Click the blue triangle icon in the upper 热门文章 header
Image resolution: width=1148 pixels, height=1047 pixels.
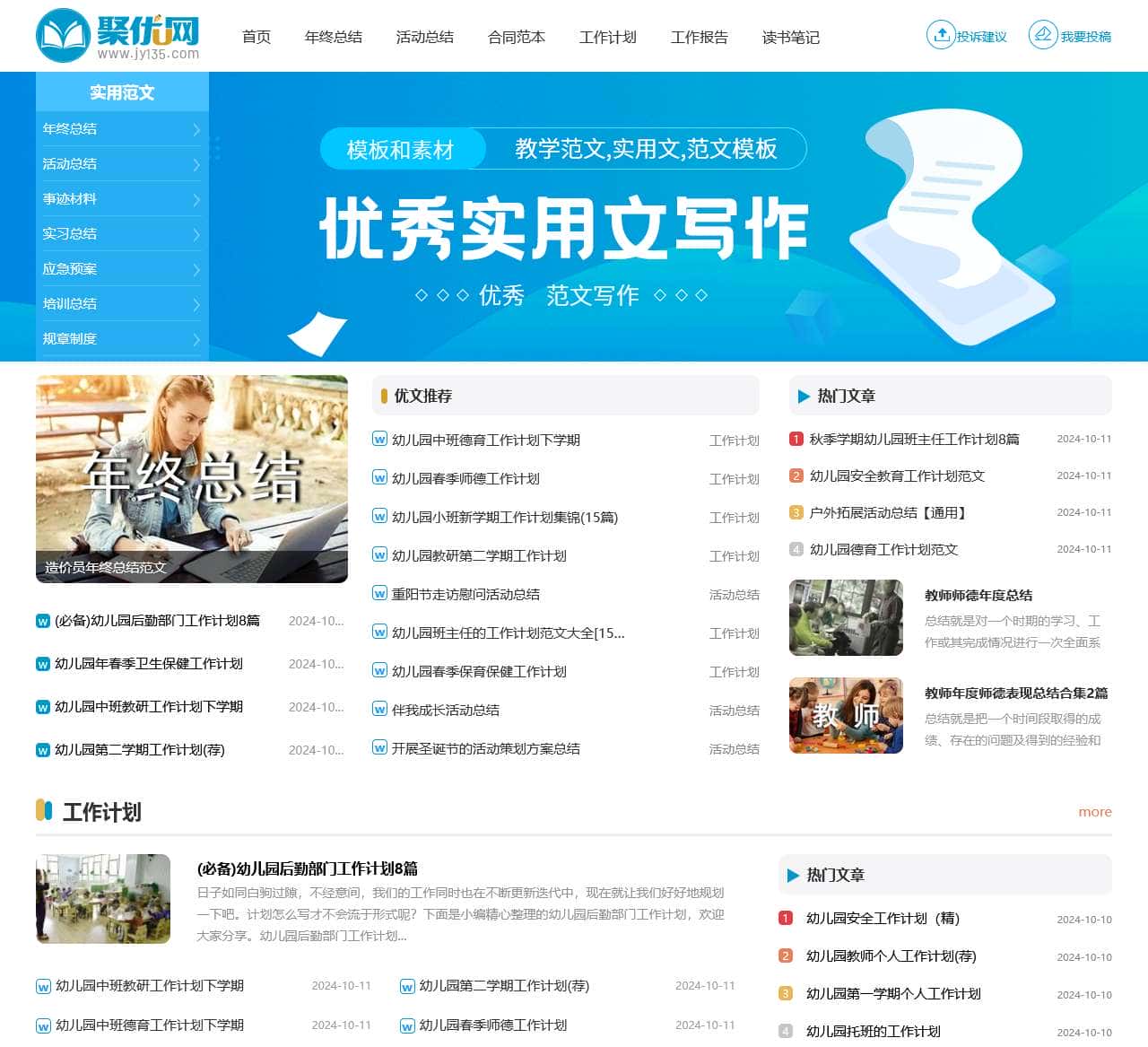(804, 396)
